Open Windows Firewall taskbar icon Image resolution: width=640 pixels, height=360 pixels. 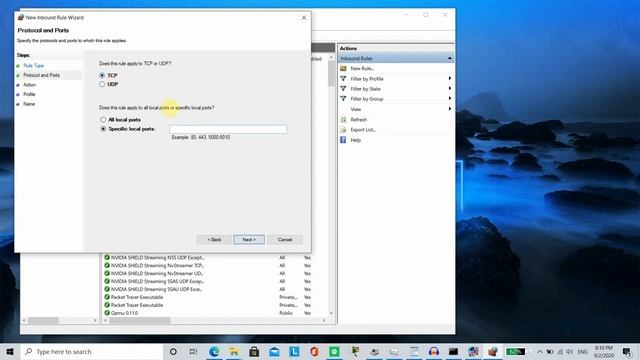(x=493, y=351)
